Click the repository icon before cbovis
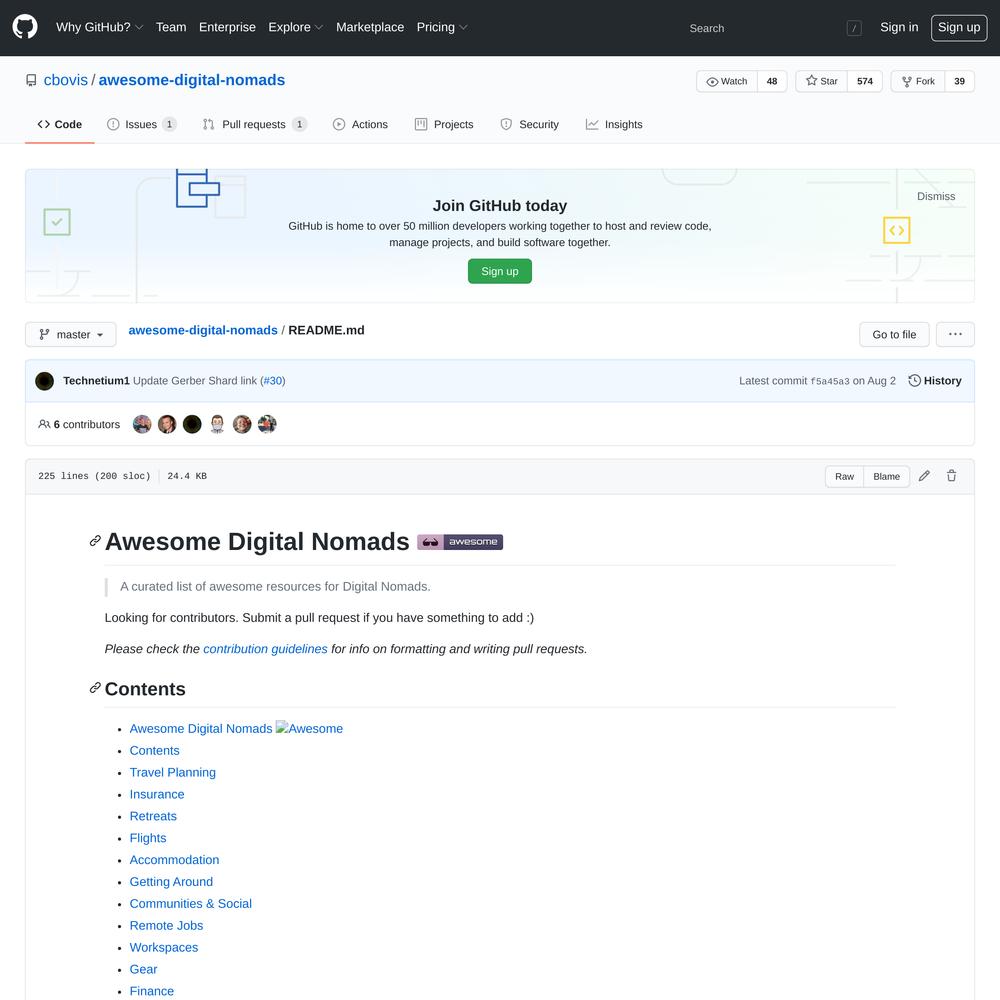The width and height of the screenshot is (1000, 1000). [x=31, y=80]
